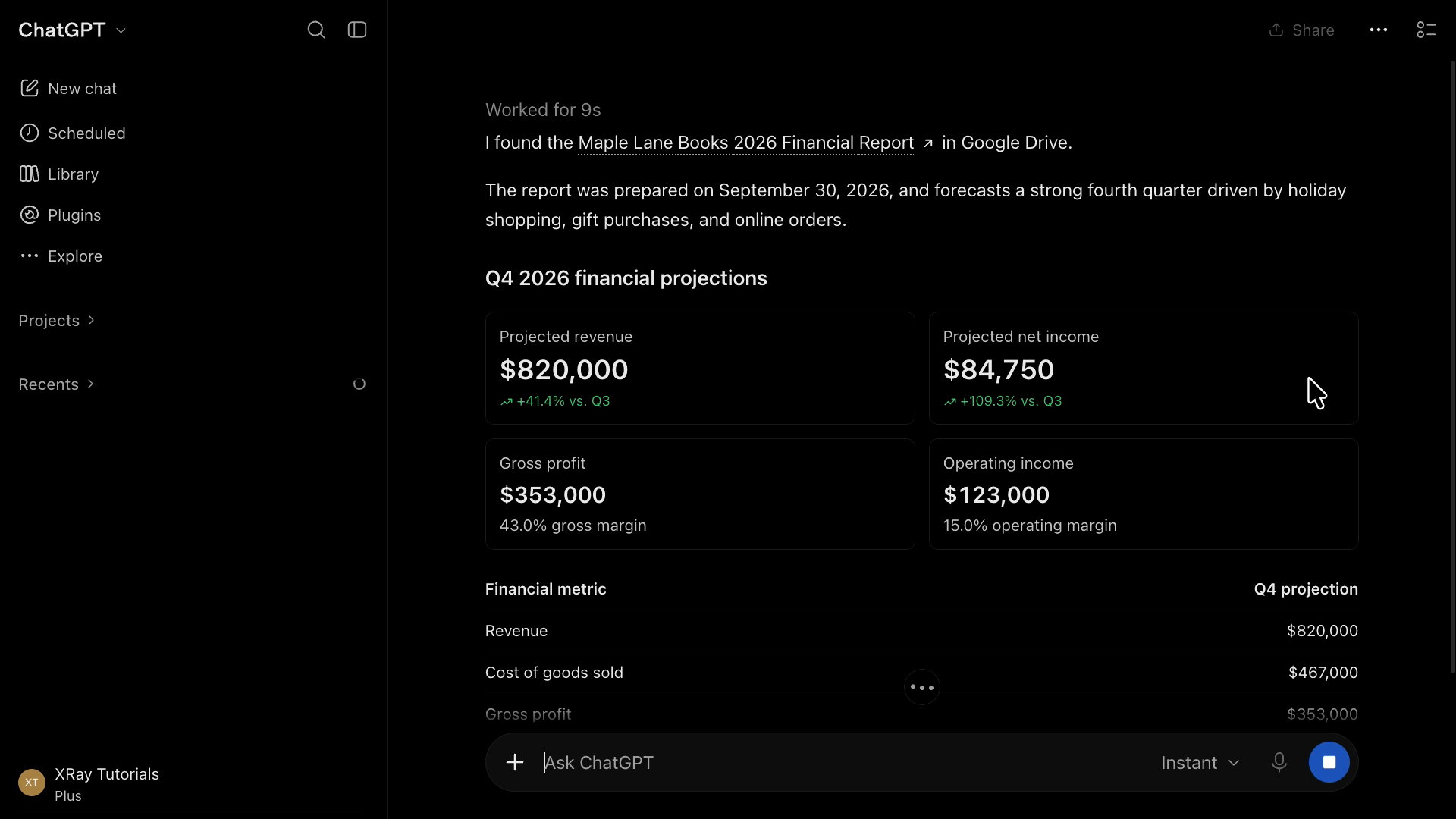Click the Operating income card
1456x819 pixels.
pyautogui.click(x=1144, y=494)
